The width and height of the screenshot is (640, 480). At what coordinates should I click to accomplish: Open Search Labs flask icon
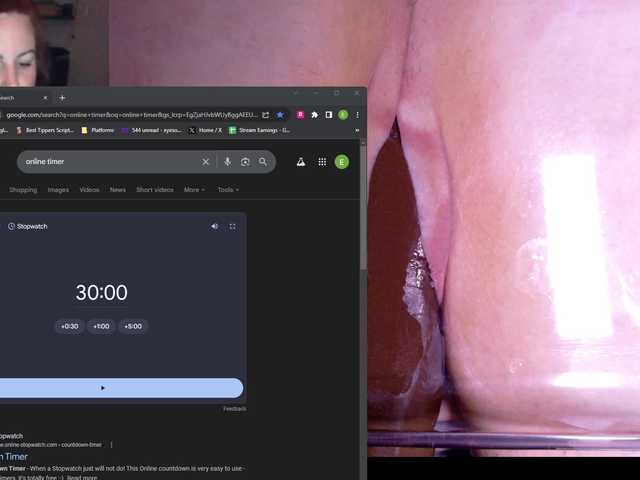[x=301, y=162]
